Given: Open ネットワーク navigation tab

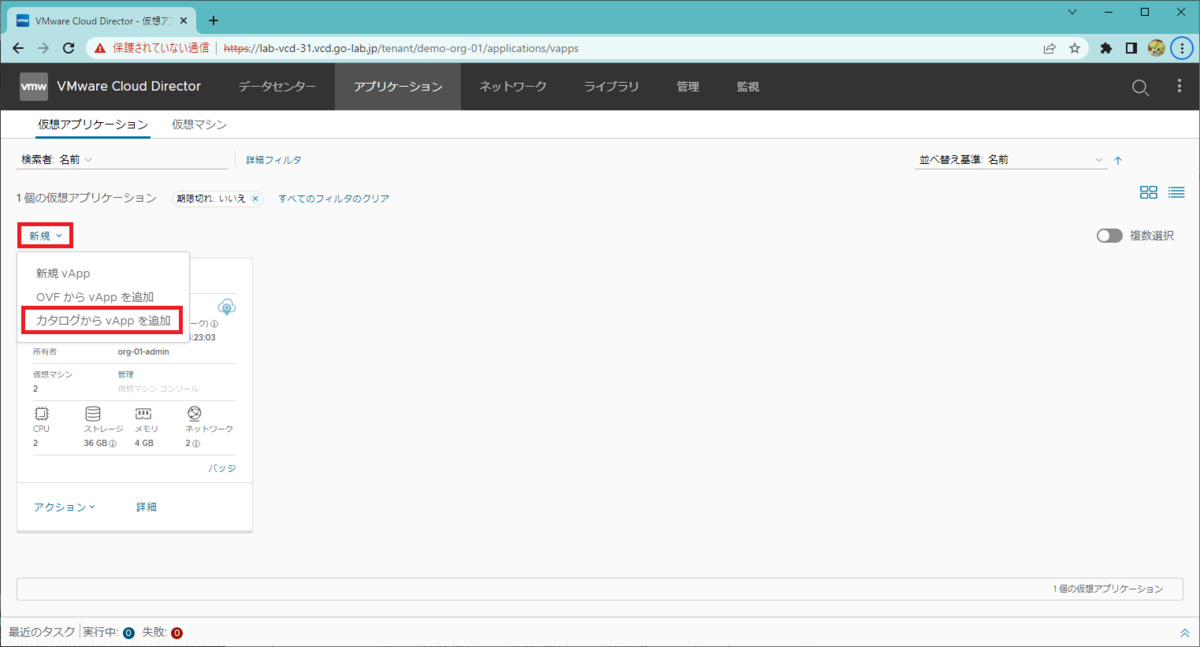Looking at the screenshot, I should point(513,87).
